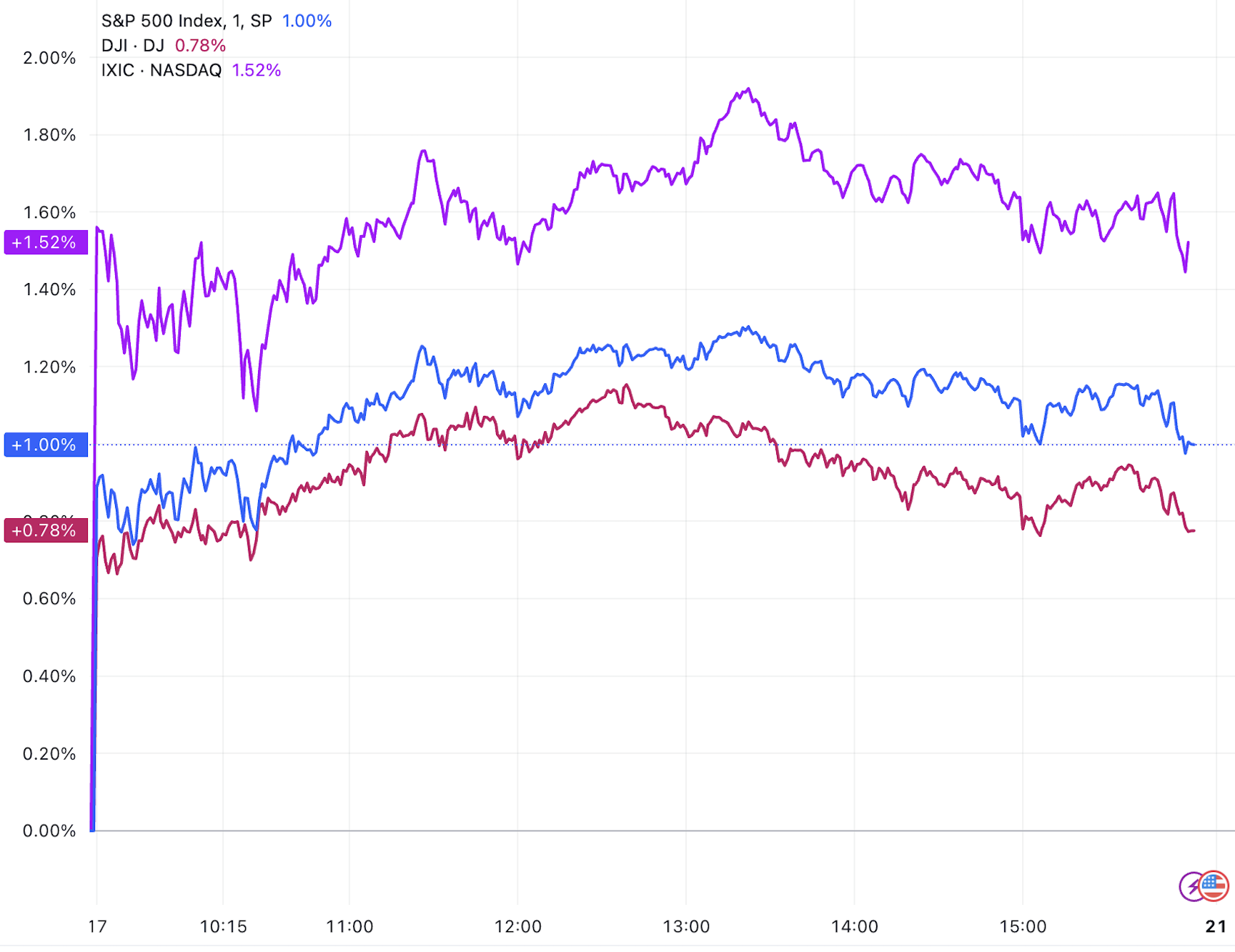Click the purple lightning bolt event icon
This screenshot has width=1235, height=952.
1191,887
